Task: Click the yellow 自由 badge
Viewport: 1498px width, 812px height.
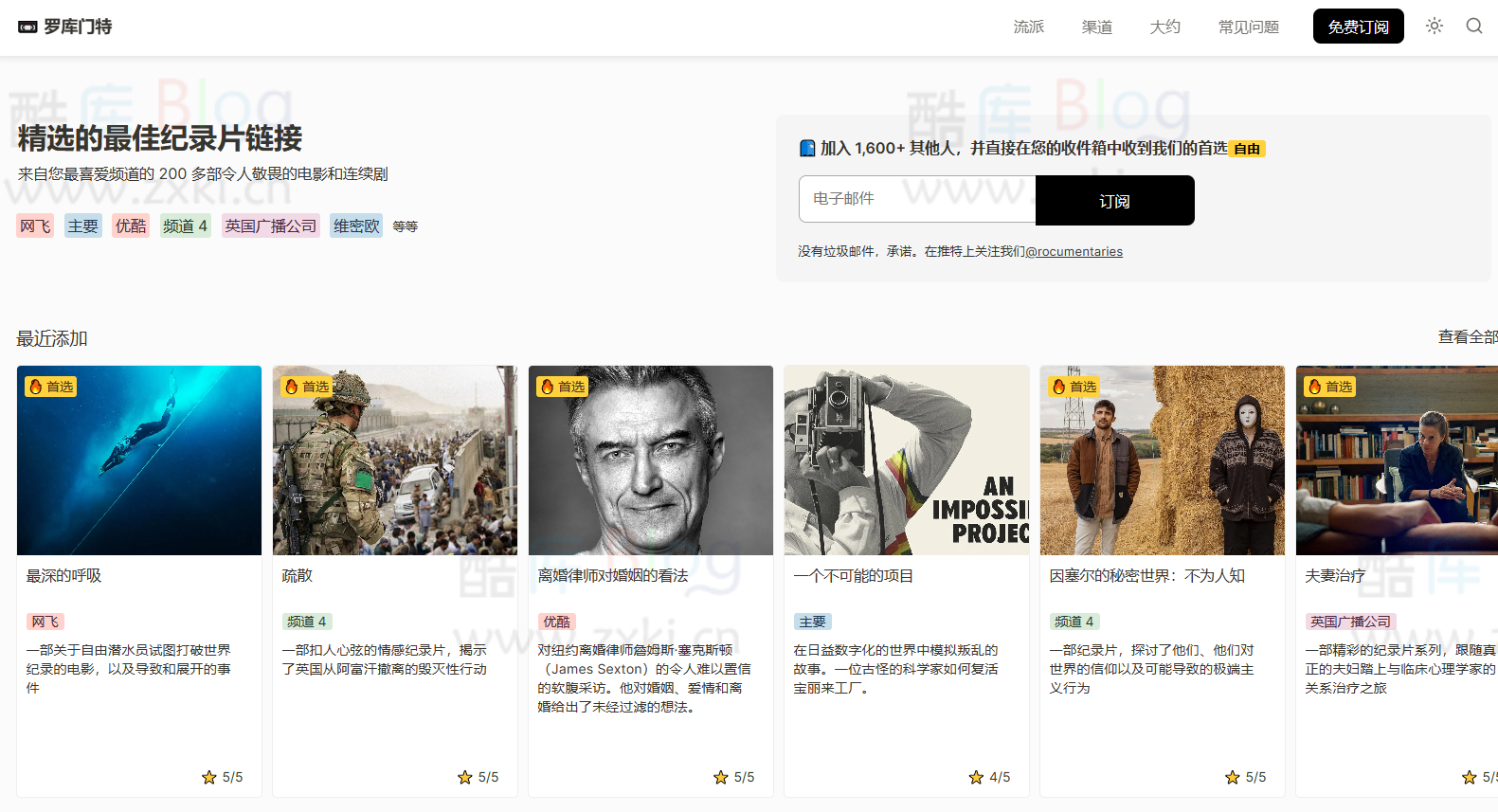Action: 1247,149
